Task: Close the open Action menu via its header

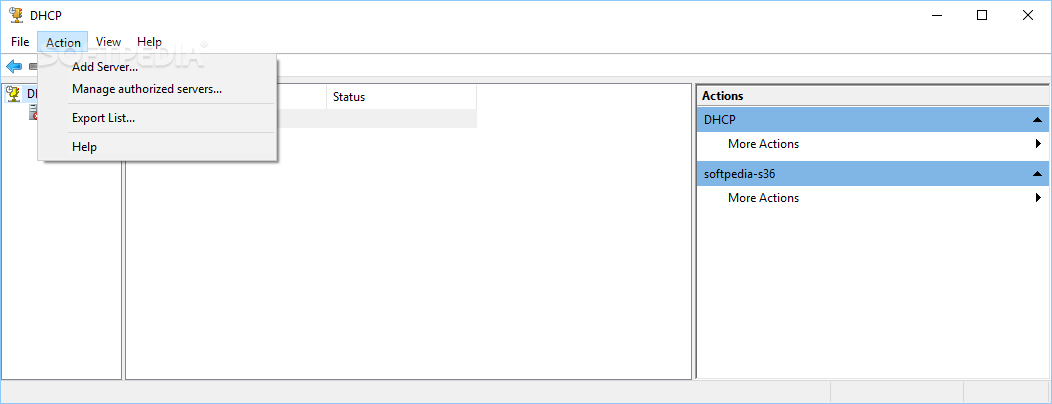Action: pos(63,42)
